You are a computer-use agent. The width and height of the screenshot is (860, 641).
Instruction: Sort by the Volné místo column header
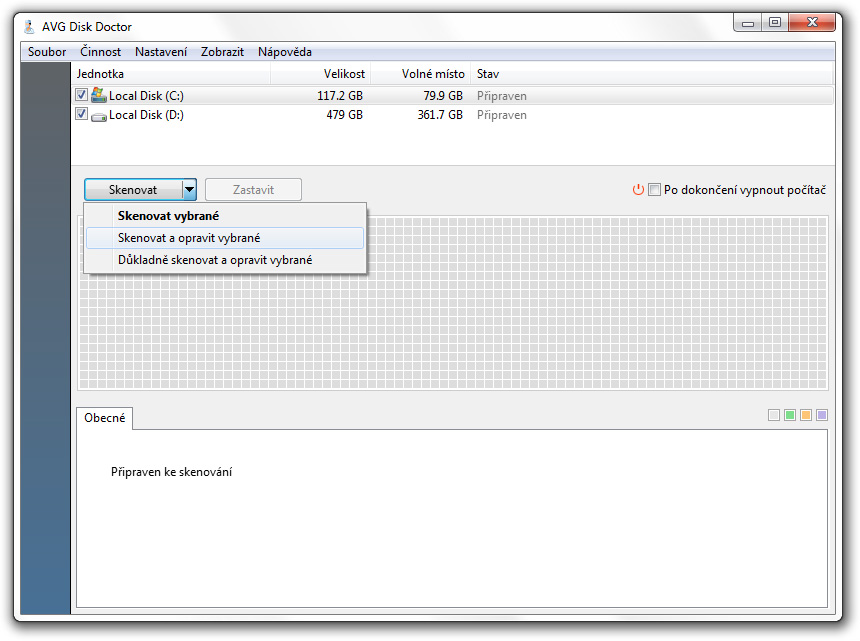[421, 74]
